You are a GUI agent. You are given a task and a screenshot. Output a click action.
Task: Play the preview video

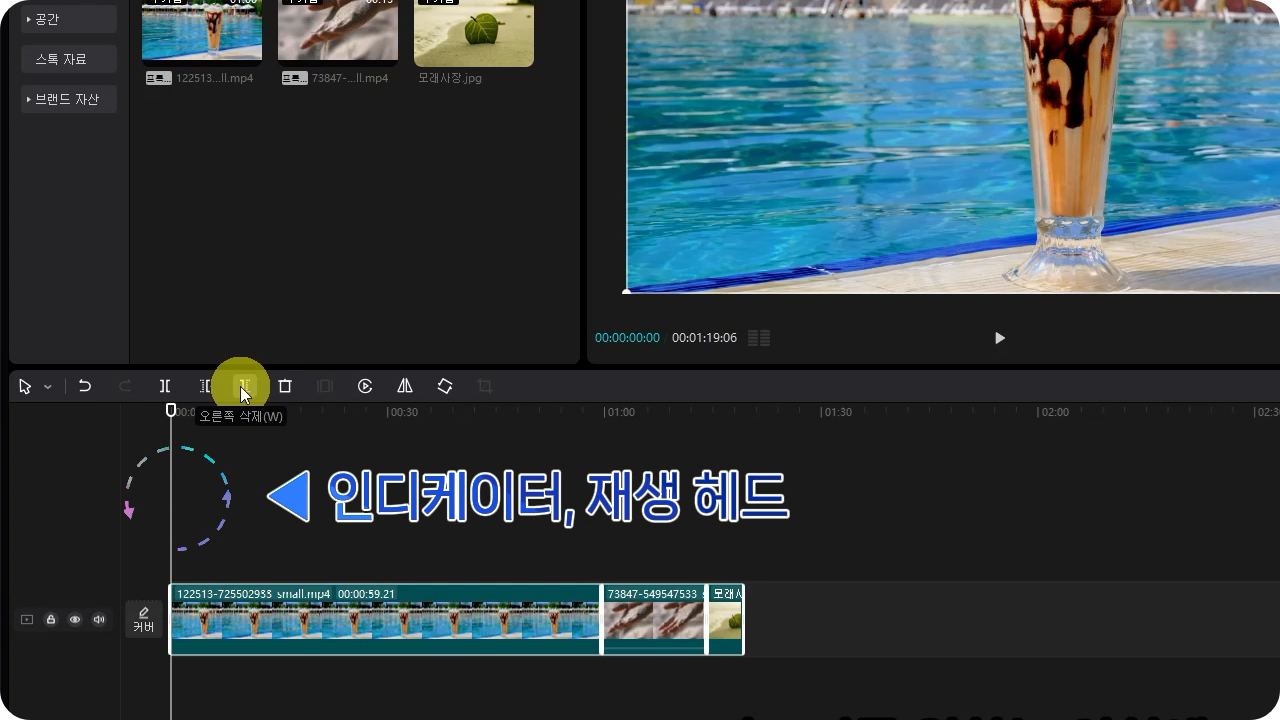[999, 338]
